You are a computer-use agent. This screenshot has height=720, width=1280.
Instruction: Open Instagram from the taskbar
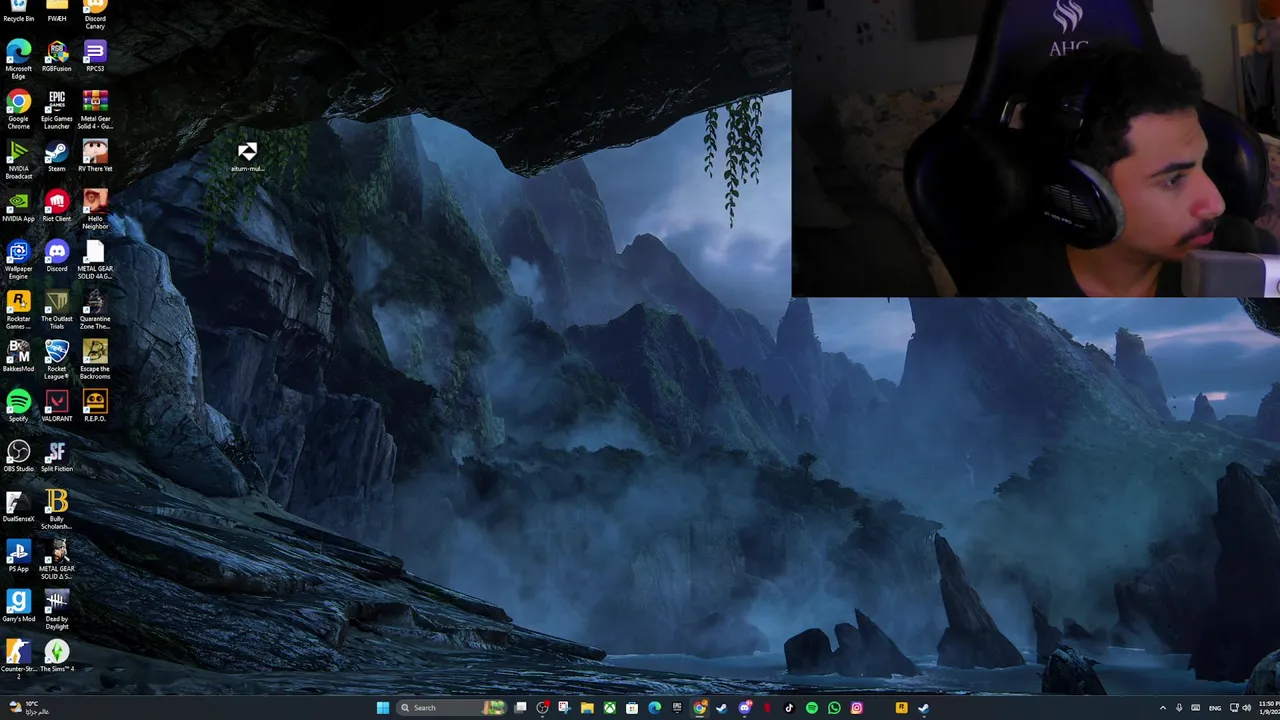click(857, 708)
